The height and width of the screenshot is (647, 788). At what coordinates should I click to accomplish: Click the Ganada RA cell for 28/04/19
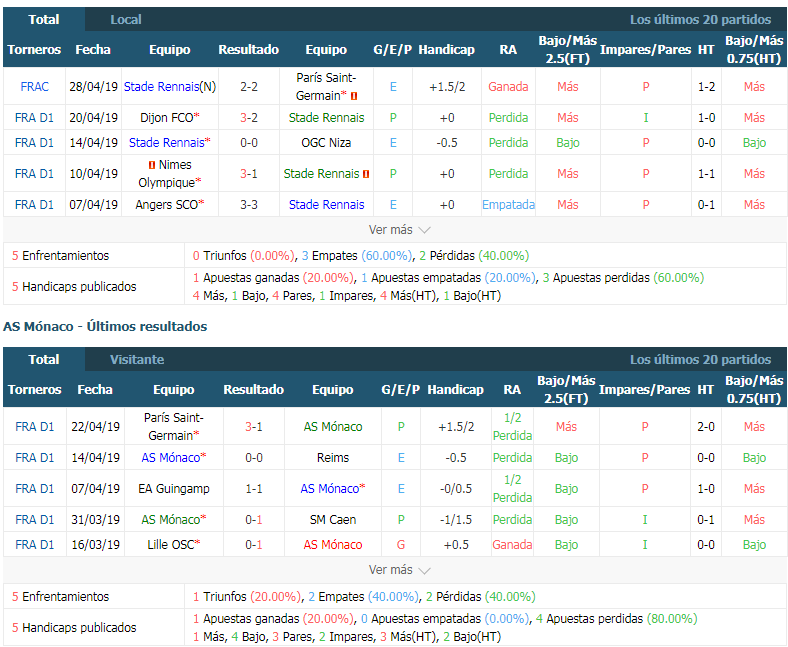click(x=508, y=86)
